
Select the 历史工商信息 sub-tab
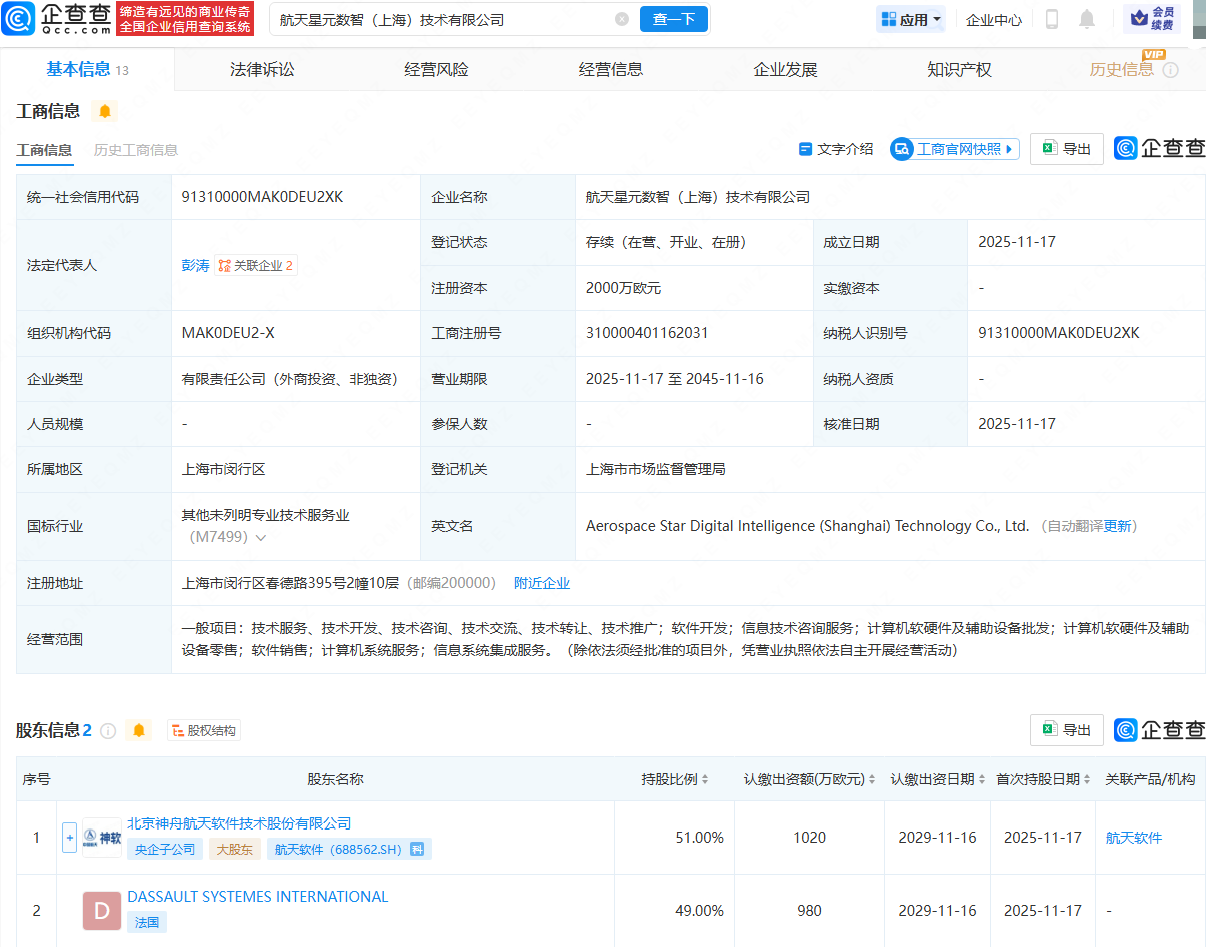click(136, 150)
